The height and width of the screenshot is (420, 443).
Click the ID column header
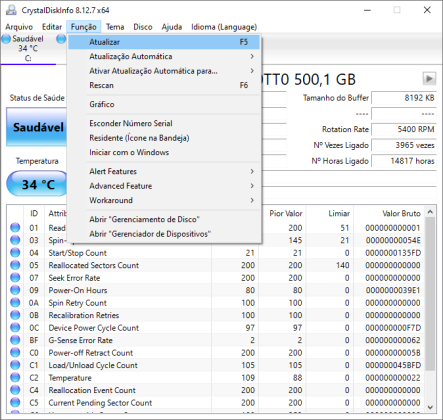coord(34,213)
